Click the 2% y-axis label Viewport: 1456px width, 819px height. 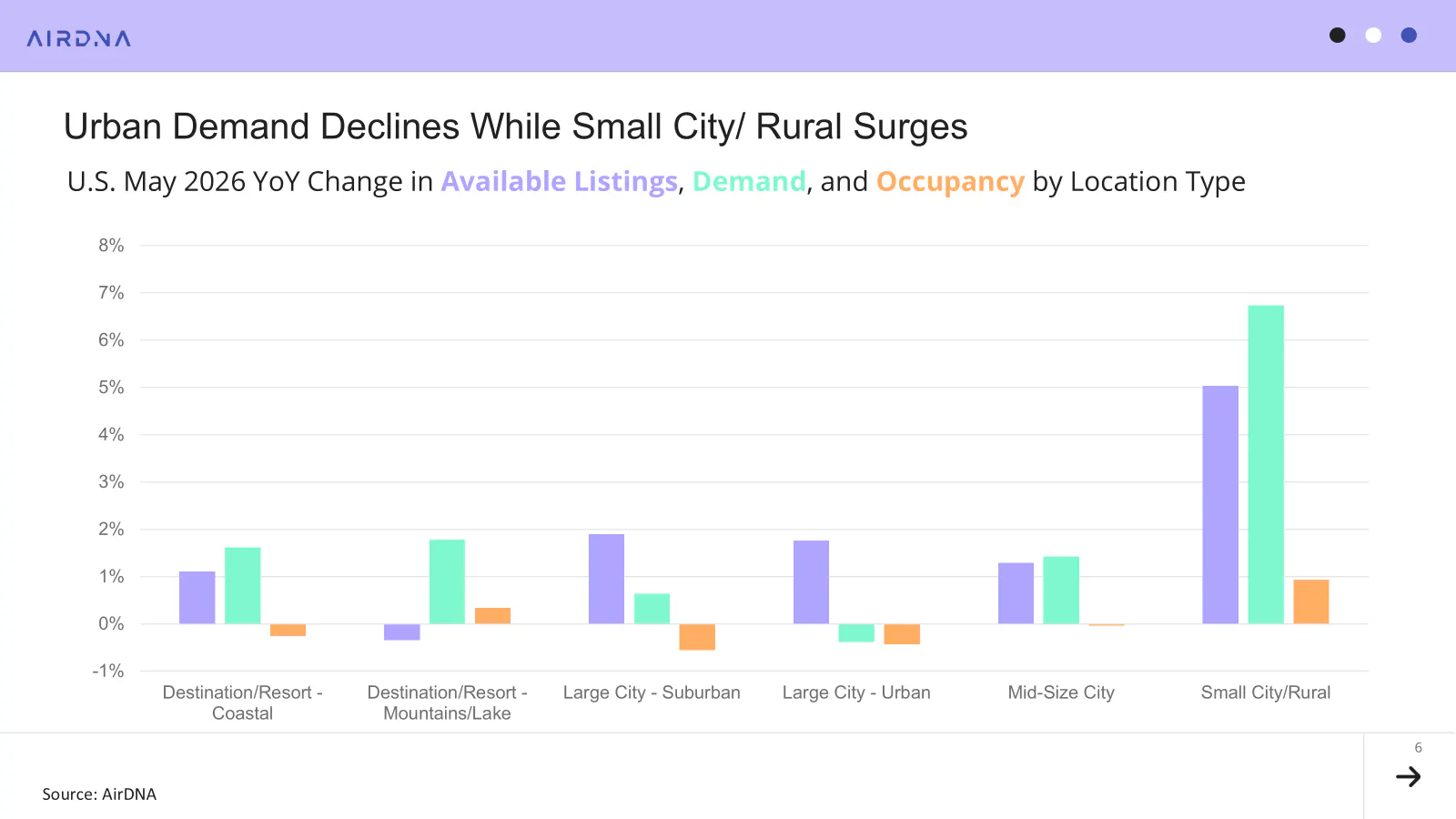(x=111, y=530)
